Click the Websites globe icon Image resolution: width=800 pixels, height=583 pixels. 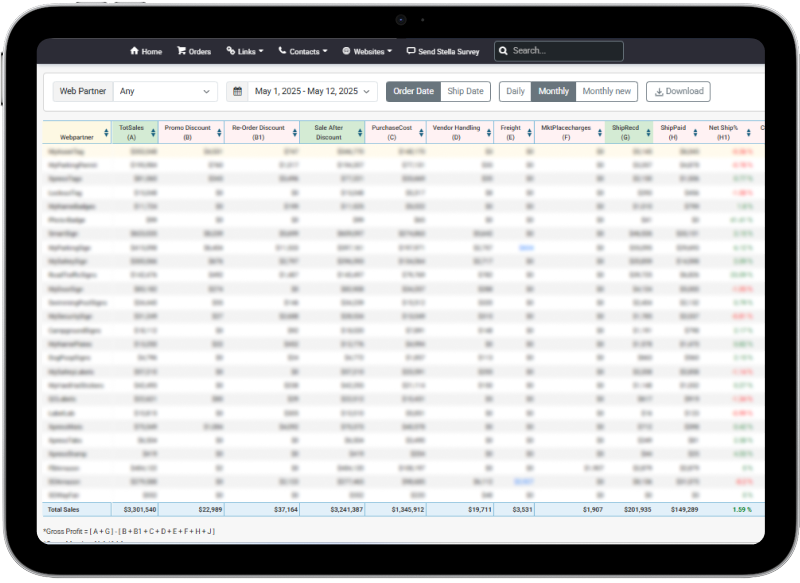346,51
